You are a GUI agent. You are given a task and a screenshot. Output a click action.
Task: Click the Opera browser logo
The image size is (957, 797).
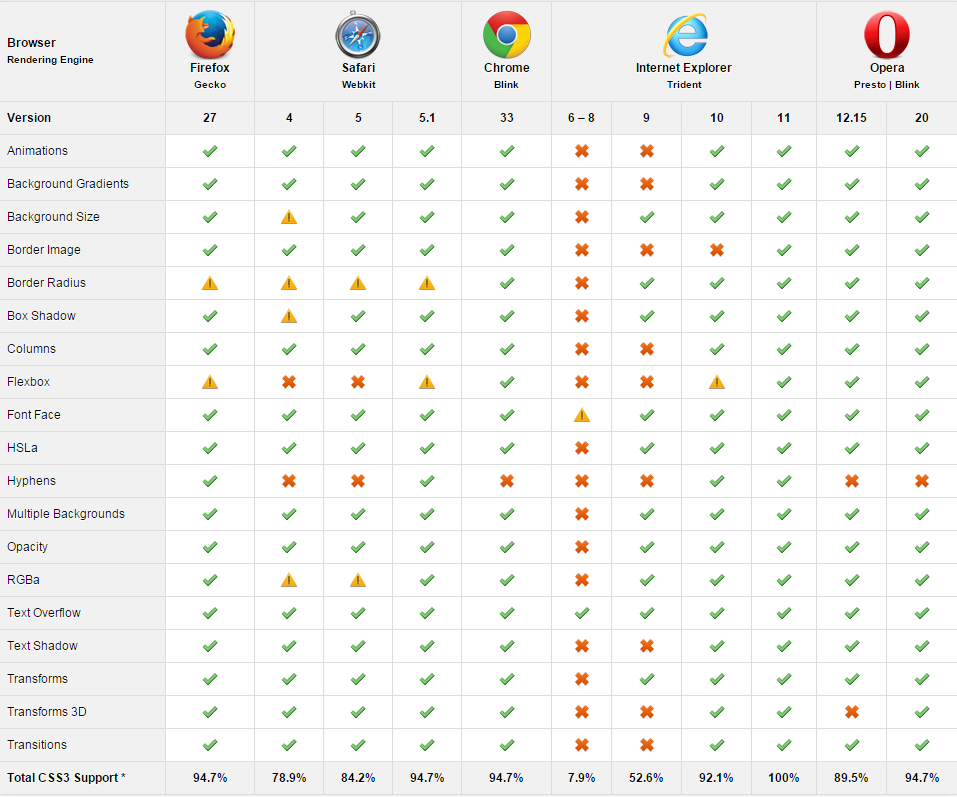coord(887,35)
